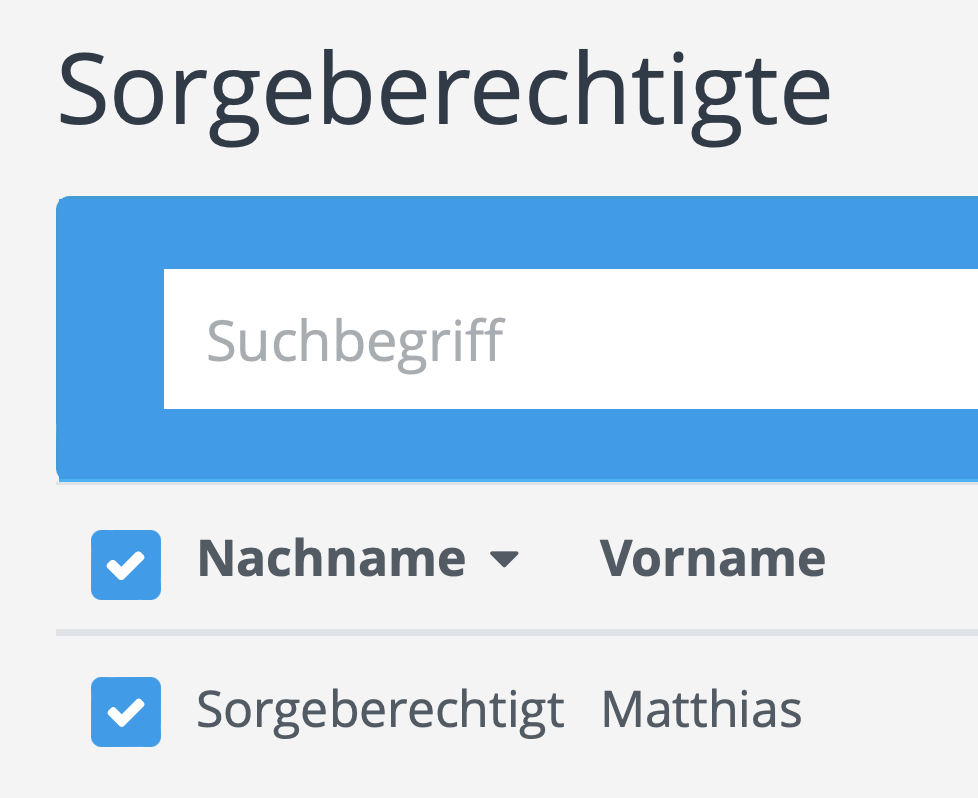The height and width of the screenshot is (798, 978).
Task: Reverse sort order via Nachname triangle icon
Action: 505,560
